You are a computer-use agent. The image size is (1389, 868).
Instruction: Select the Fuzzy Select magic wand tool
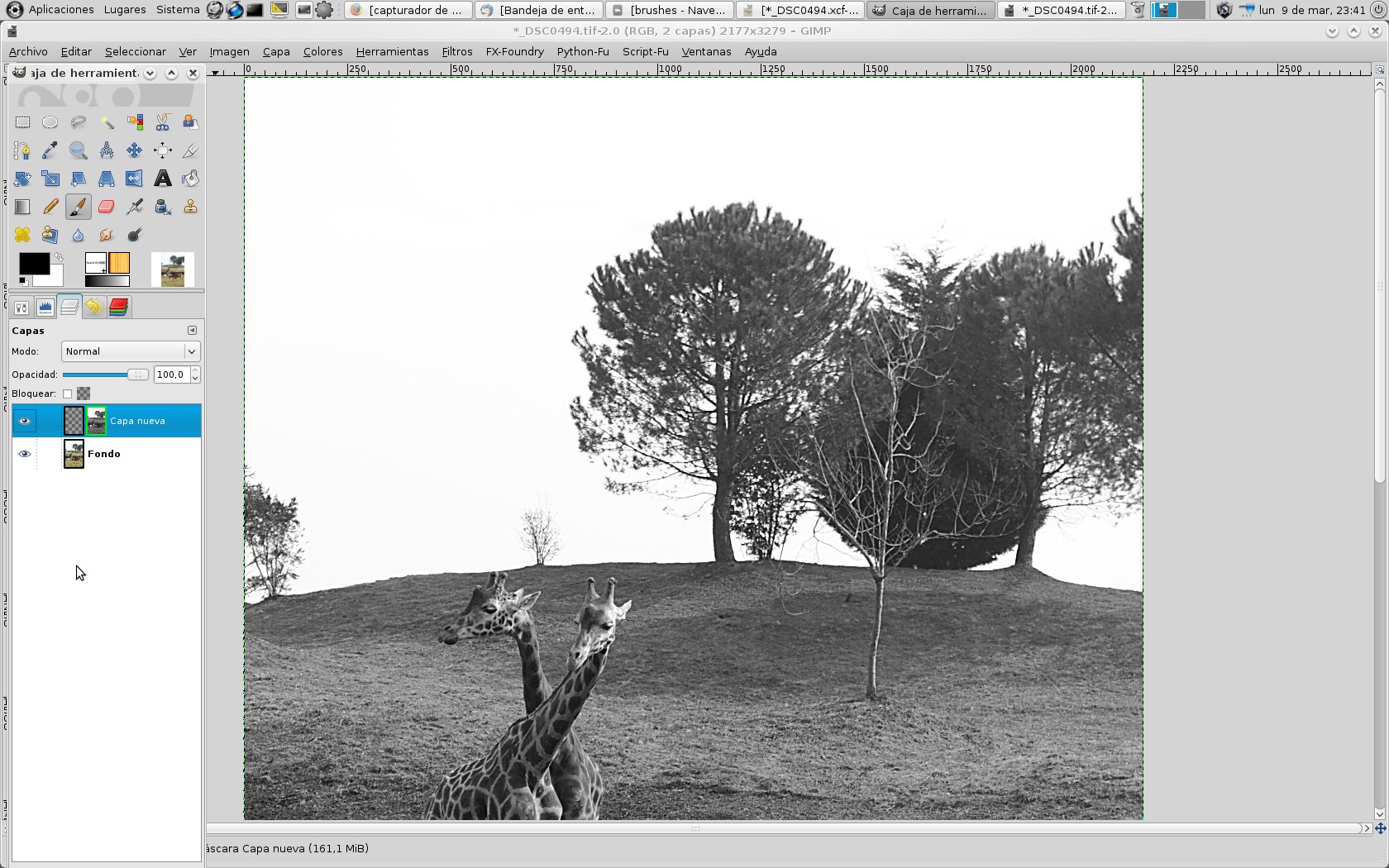coord(107,122)
